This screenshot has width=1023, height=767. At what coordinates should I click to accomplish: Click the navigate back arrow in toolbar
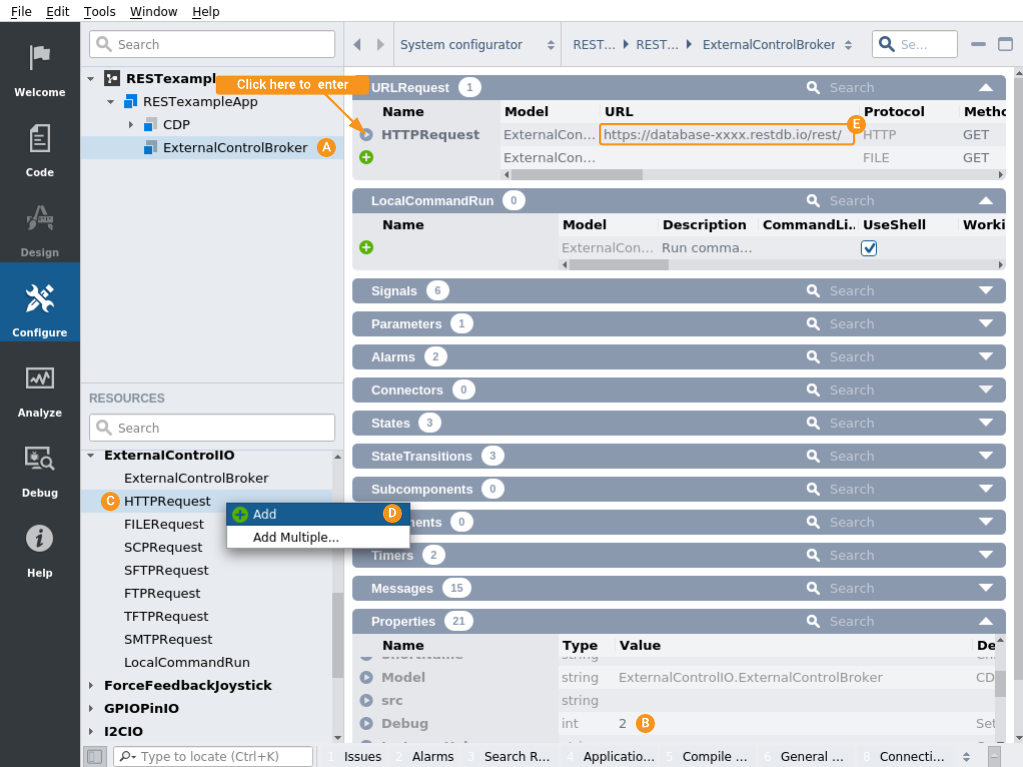click(x=358, y=45)
